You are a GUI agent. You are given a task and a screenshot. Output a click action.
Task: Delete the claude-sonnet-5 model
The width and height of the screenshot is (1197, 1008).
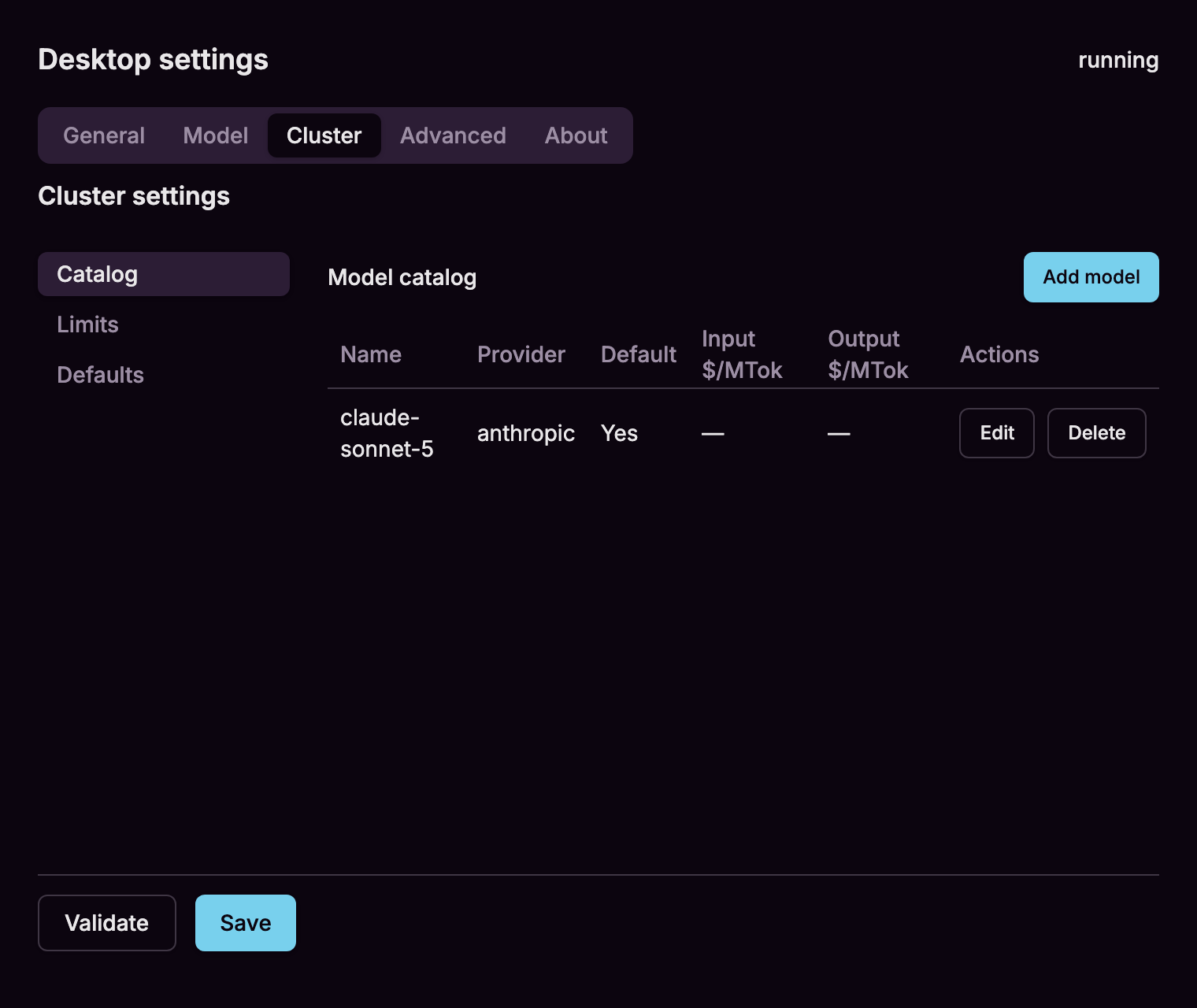1097,433
